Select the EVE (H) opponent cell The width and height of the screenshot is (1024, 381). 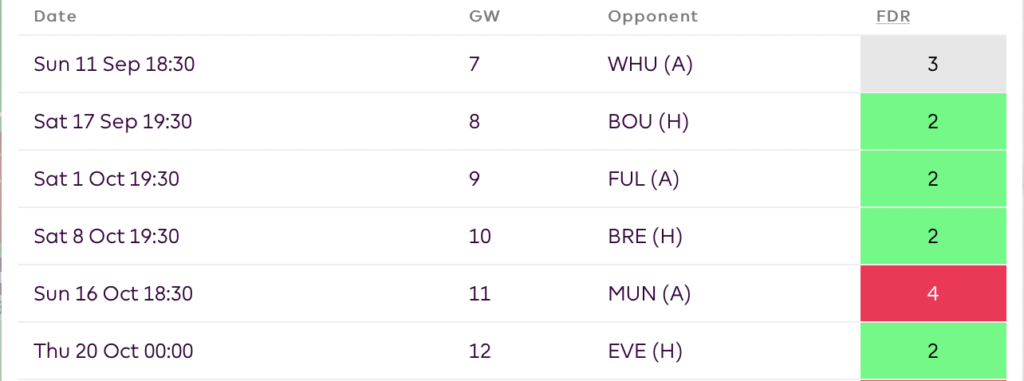[x=645, y=352]
